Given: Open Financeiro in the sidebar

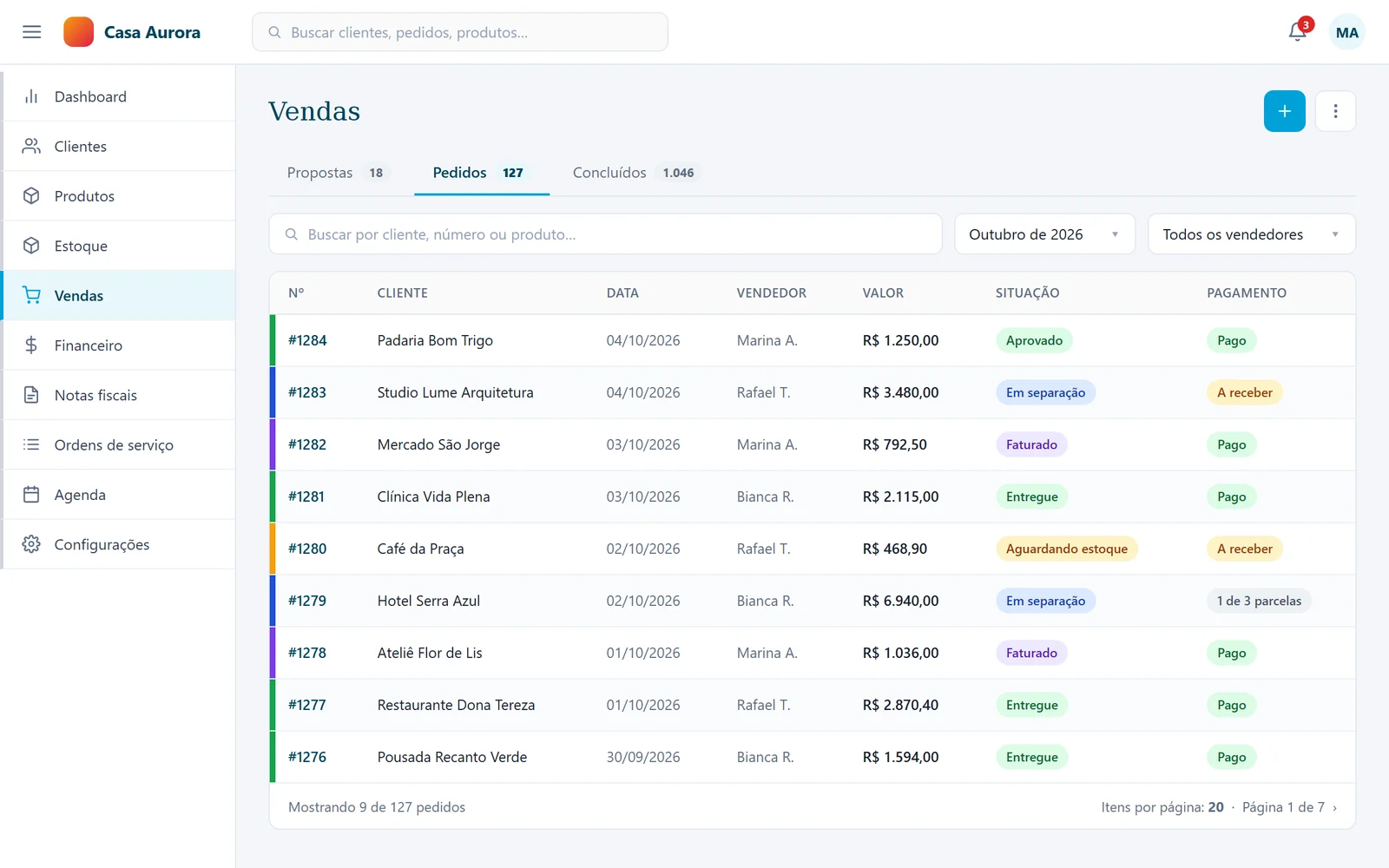Looking at the screenshot, I should pyautogui.click(x=118, y=345).
